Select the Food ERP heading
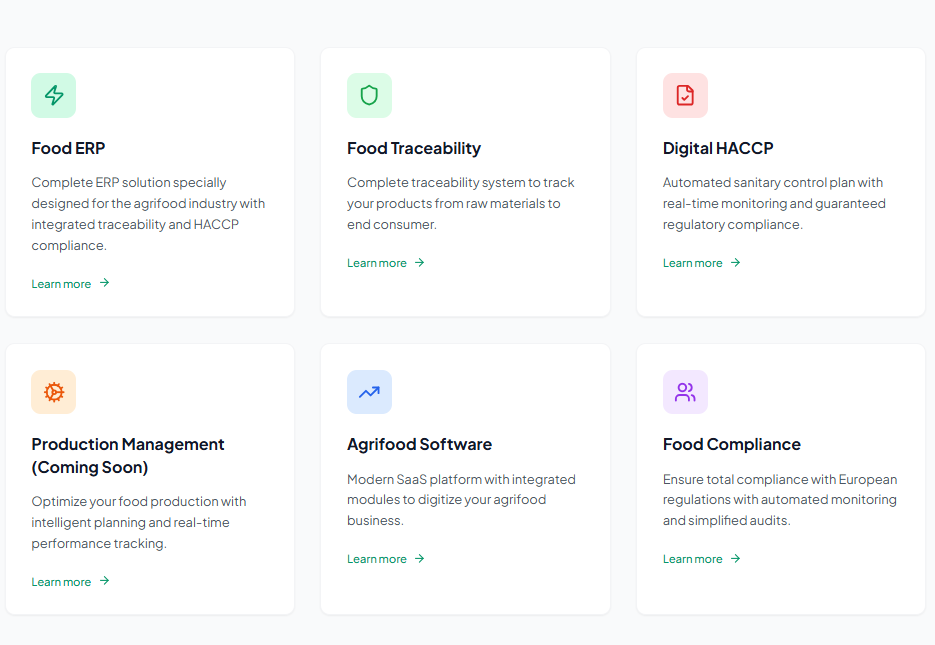 pos(68,148)
